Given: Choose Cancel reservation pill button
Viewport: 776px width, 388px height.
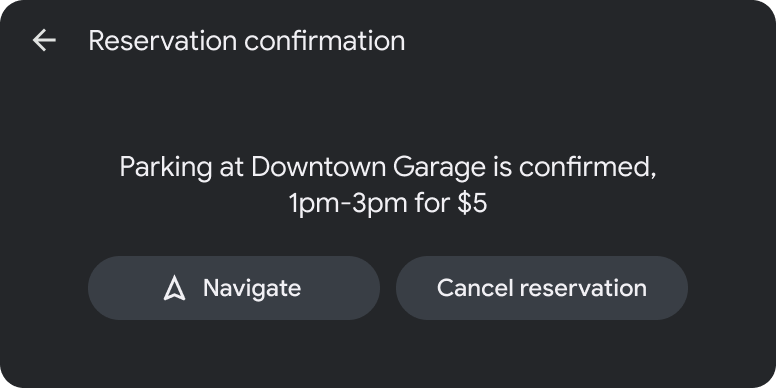Looking at the screenshot, I should pyautogui.click(x=541, y=288).
